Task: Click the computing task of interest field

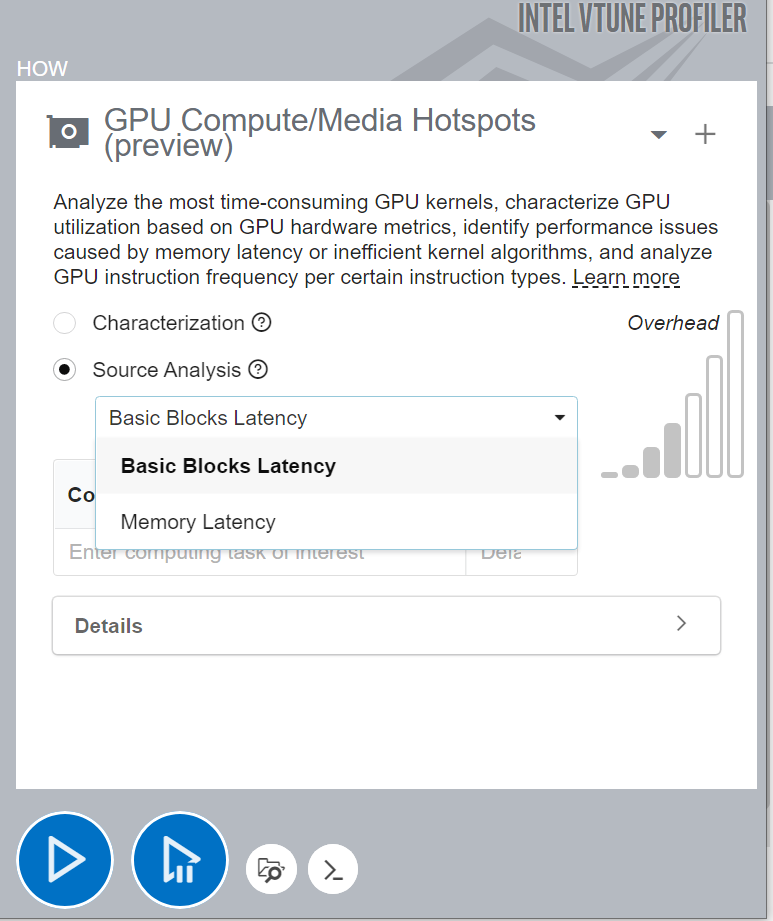Action: pyautogui.click(x=259, y=553)
